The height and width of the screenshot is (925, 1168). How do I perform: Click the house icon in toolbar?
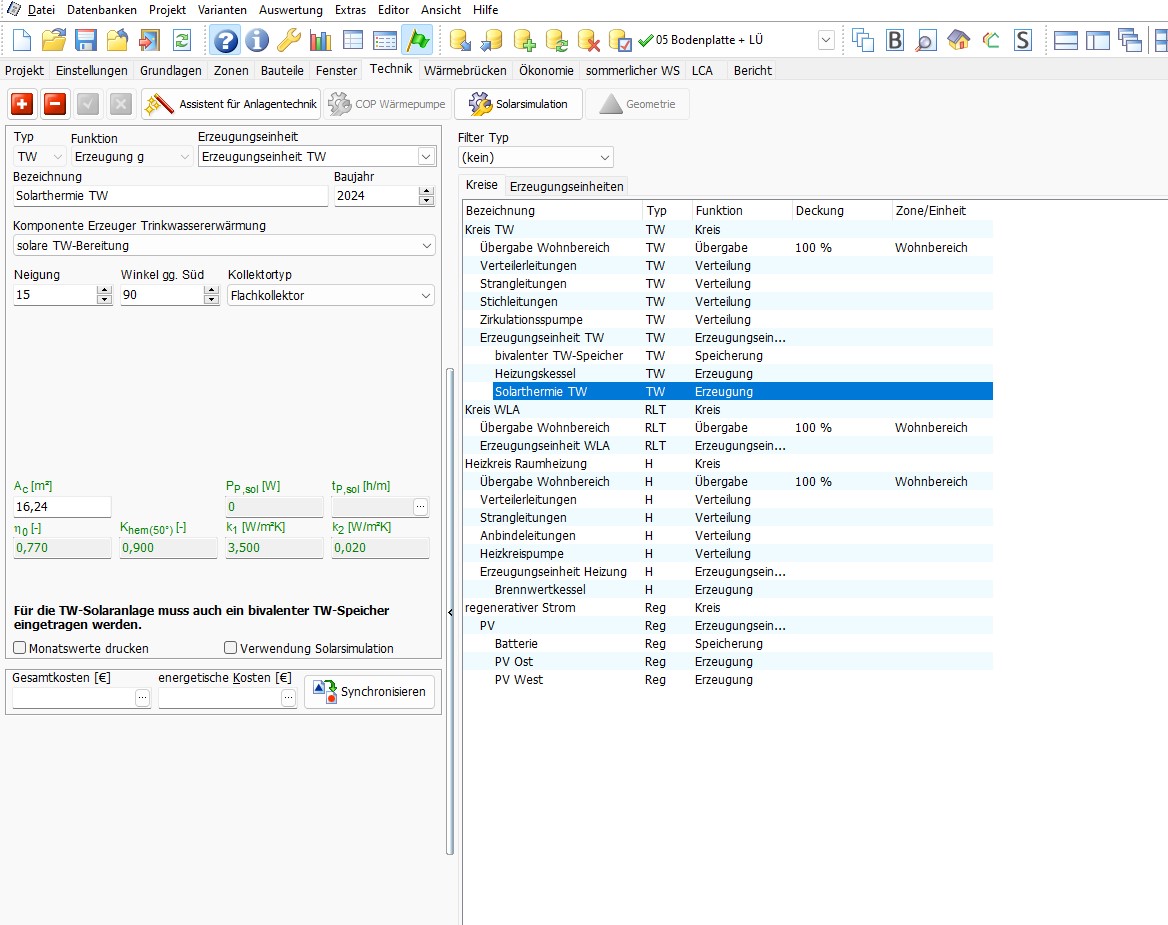[x=958, y=40]
